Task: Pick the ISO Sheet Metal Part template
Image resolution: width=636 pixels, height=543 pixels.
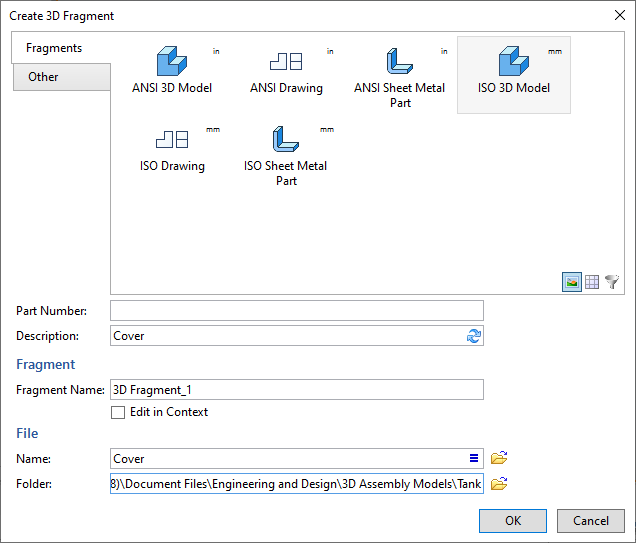Action: pos(286,156)
